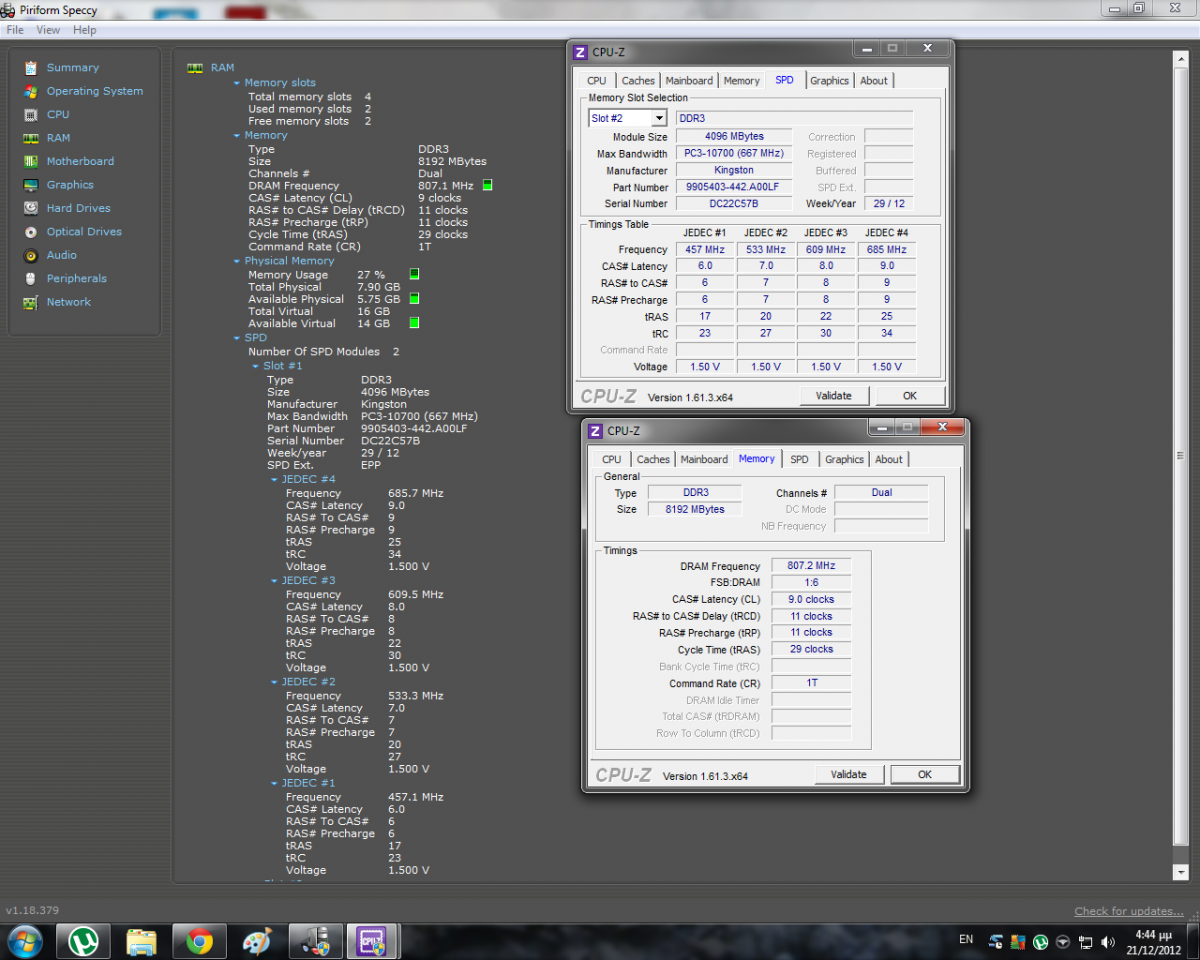
Task: Open Paint from the taskbar
Action: click(257, 941)
